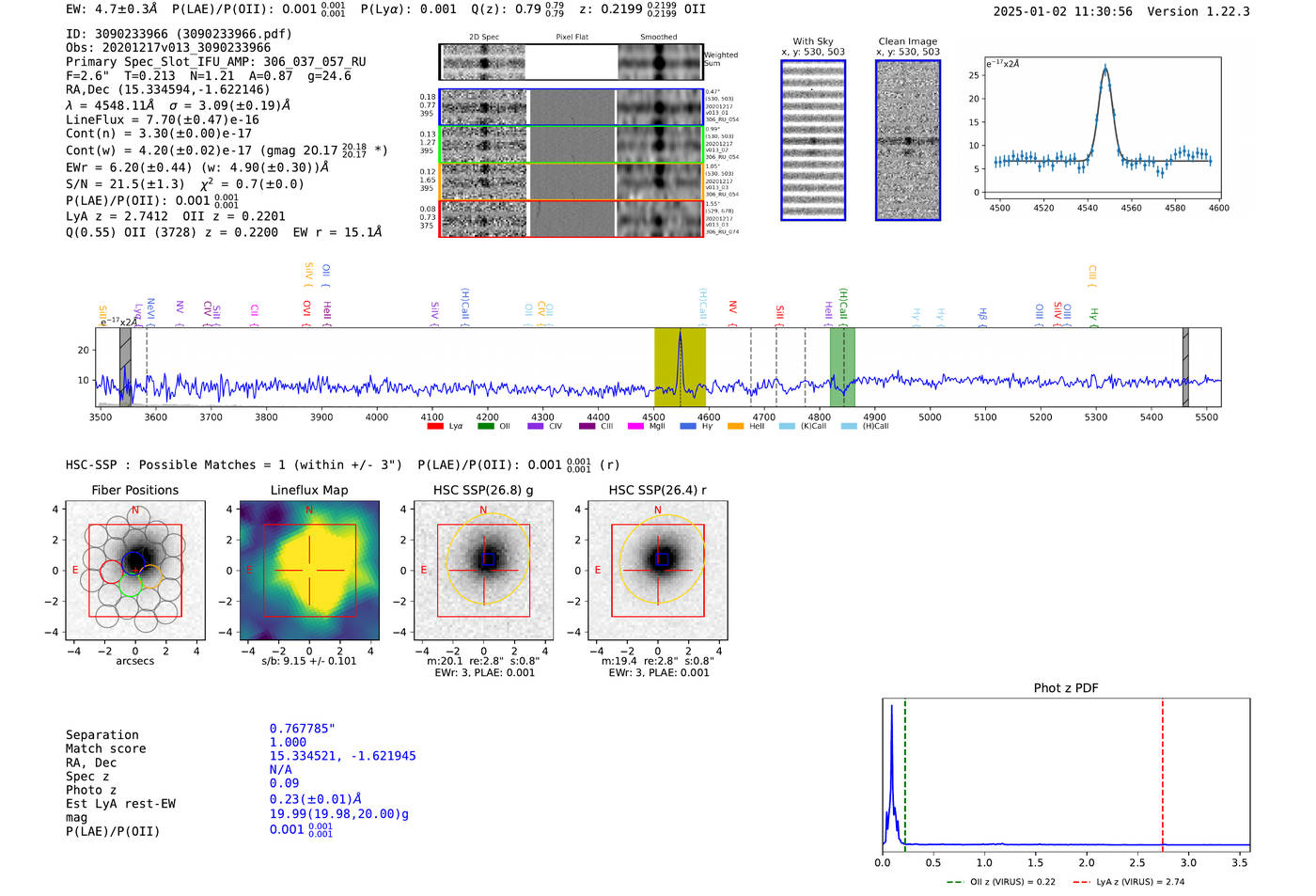Click the red Lyα legend swatch
Image resolution: width=1316 pixels, height=896 pixels.
[434, 427]
